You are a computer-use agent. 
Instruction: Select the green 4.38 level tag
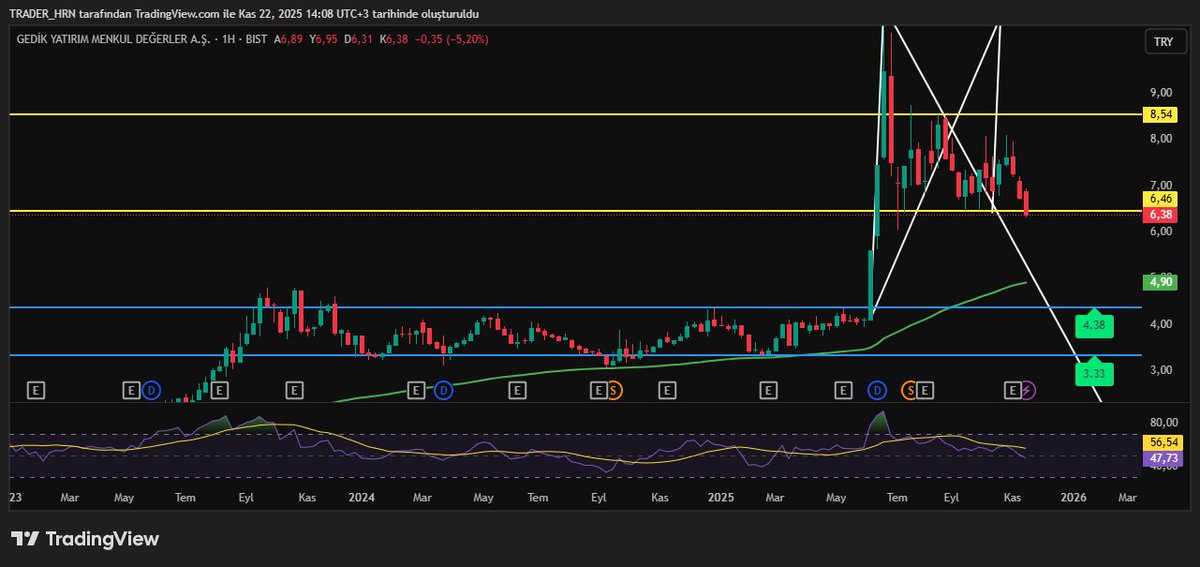pos(1094,324)
